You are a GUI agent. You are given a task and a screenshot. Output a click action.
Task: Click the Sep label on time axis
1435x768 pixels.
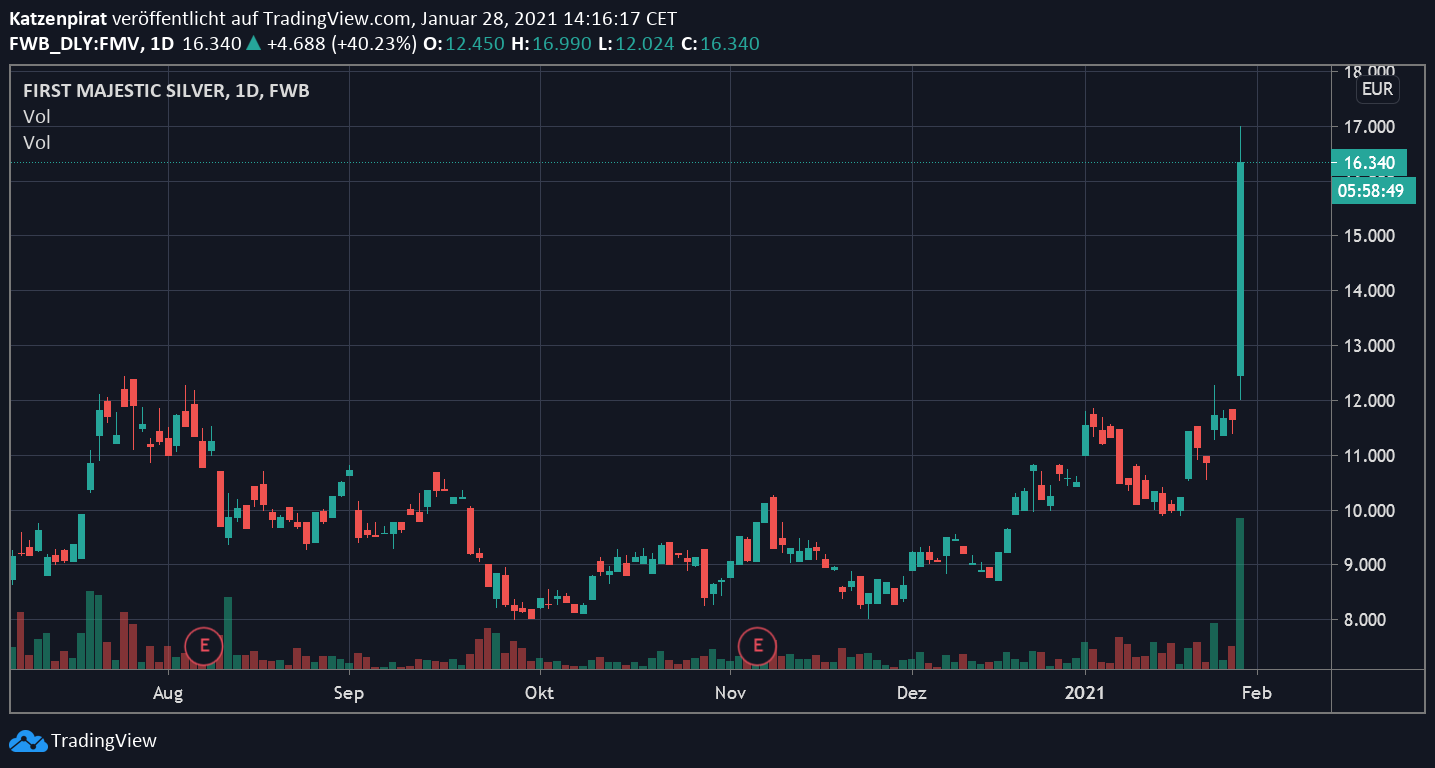click(x=348, y=692)
